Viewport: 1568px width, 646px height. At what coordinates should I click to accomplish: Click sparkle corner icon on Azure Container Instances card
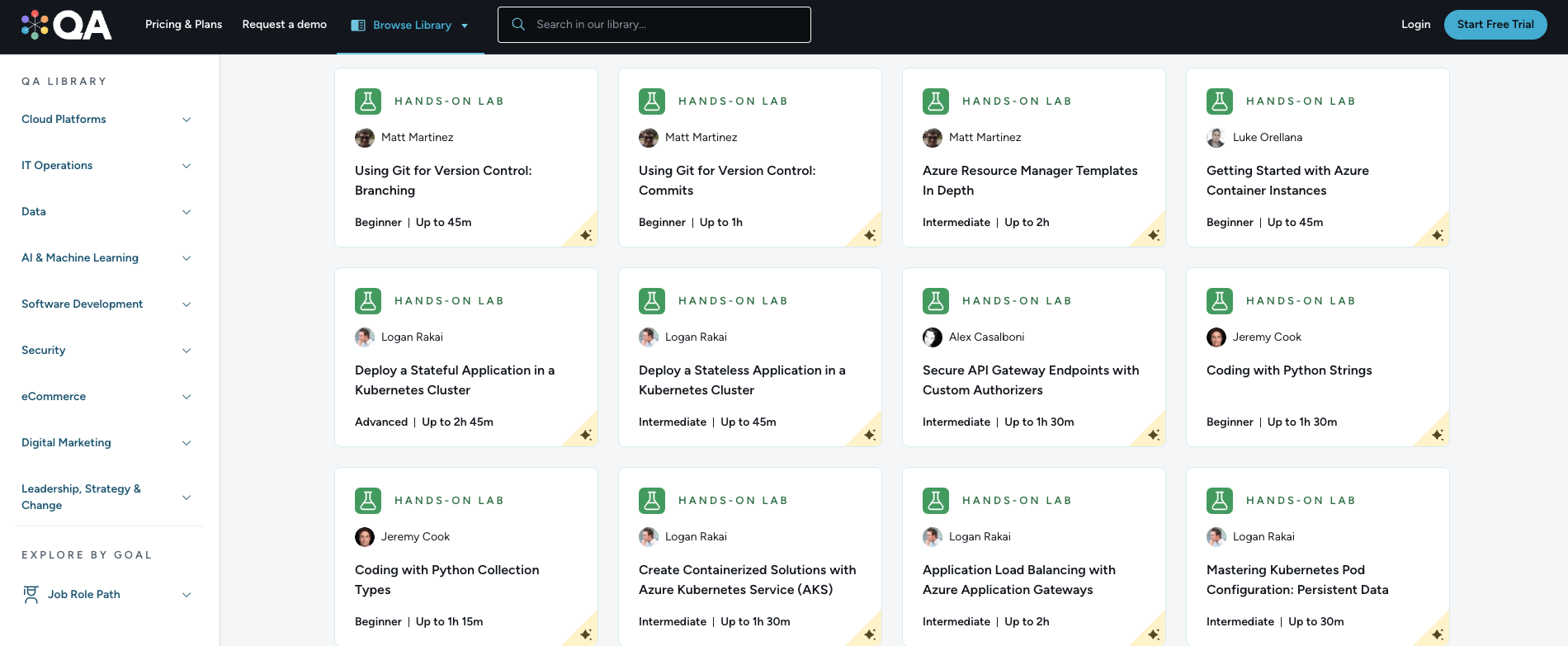(x=1437, y=235)
